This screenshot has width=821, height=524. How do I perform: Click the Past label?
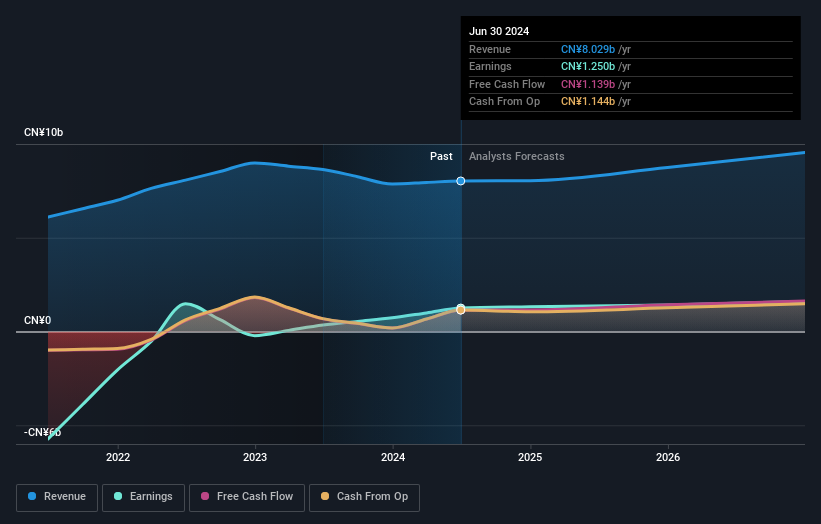(441, 156)
